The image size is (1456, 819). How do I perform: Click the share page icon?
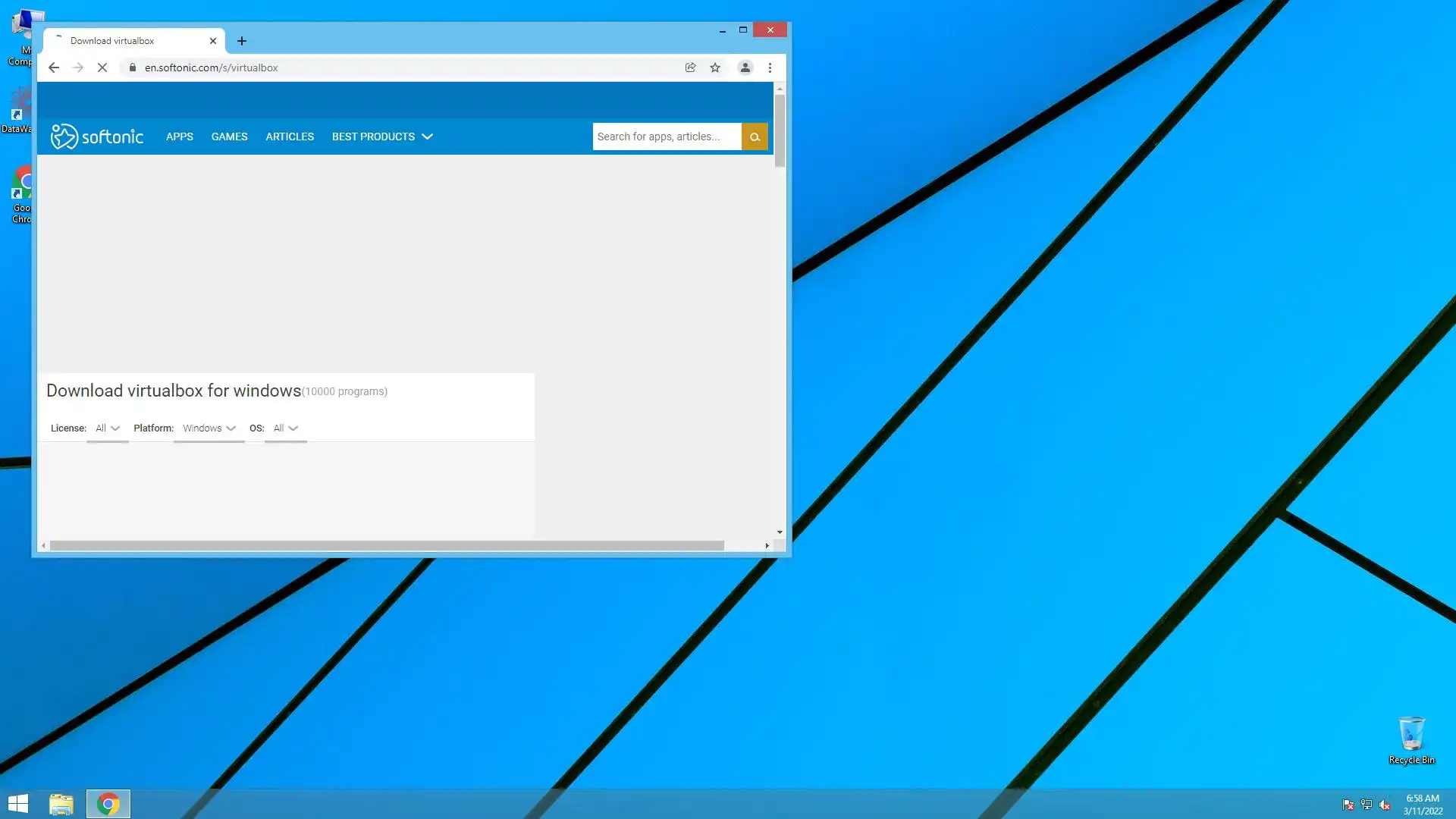coord(690,67)
